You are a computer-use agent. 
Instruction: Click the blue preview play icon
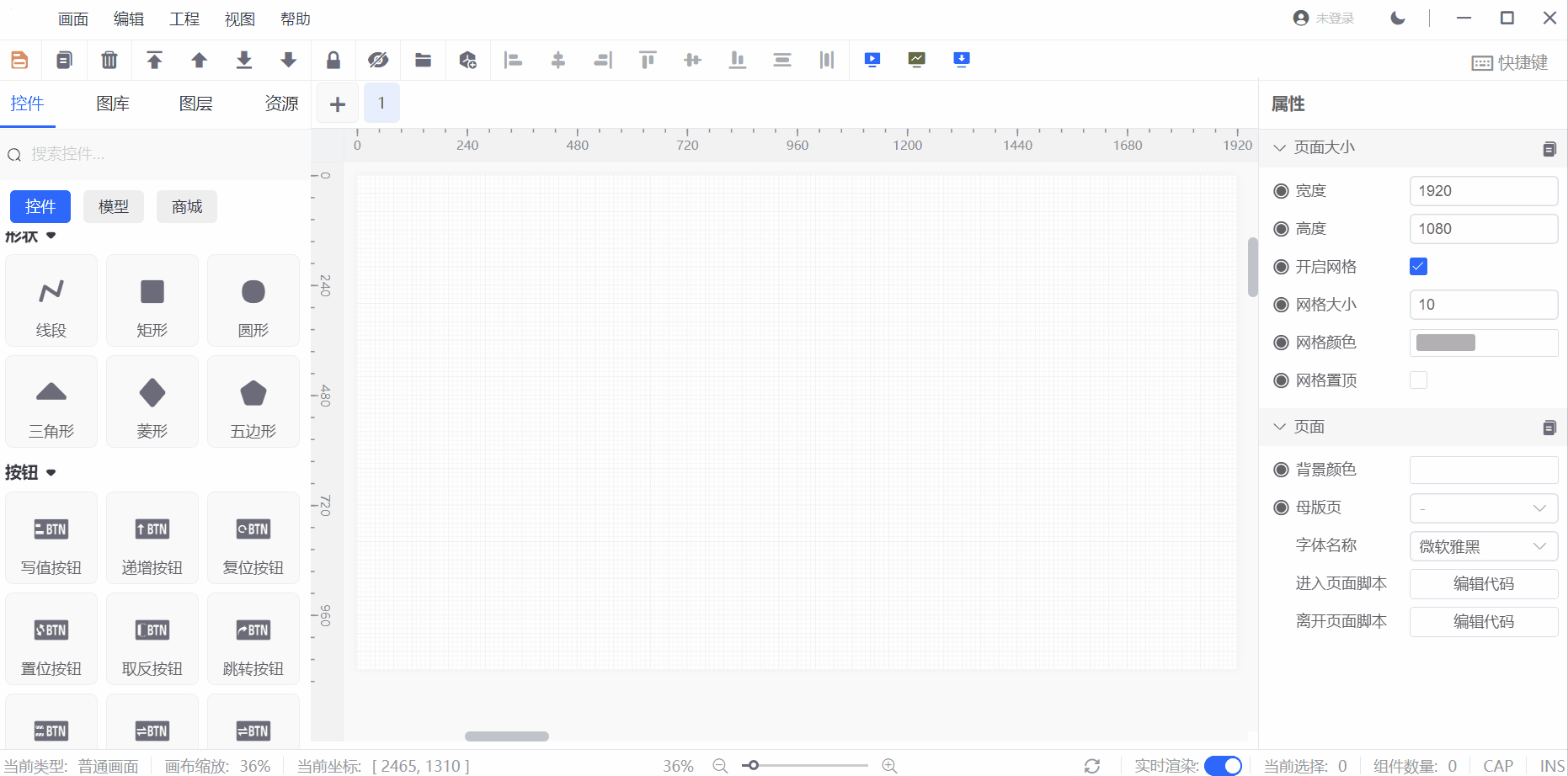[x=872, y=60]
